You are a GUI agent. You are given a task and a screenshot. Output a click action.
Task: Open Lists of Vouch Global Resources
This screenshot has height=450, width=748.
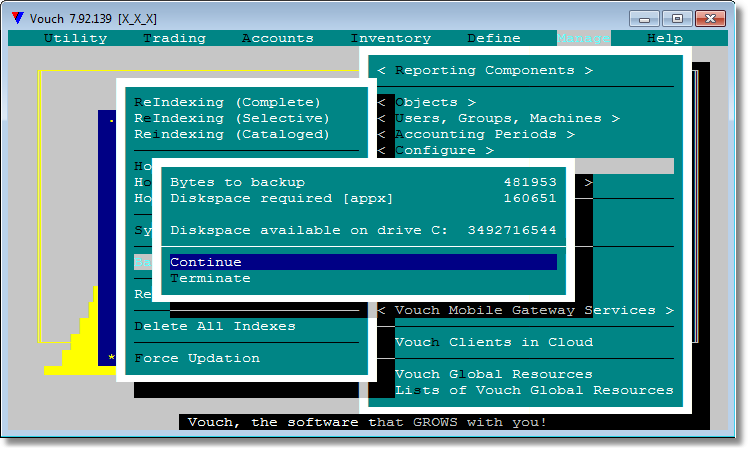pos(534,390)
